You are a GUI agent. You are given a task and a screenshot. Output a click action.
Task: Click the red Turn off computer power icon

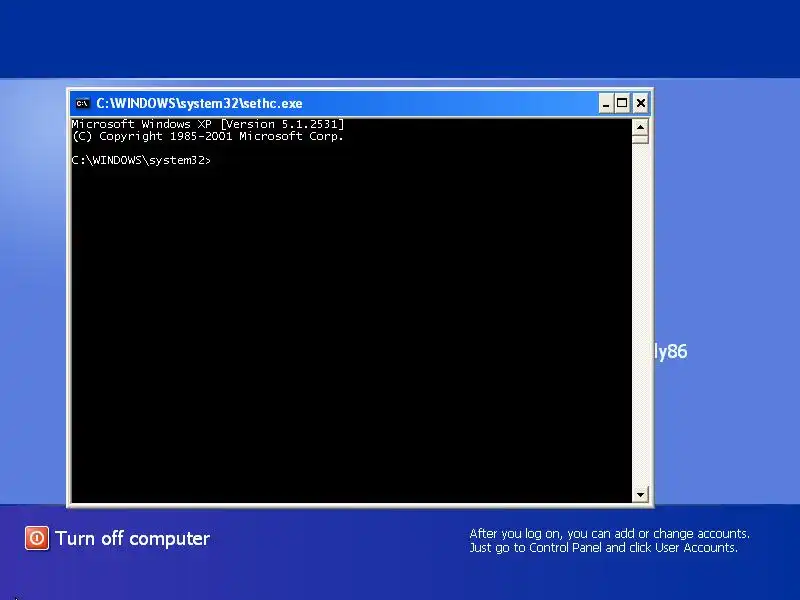point(37,538)
